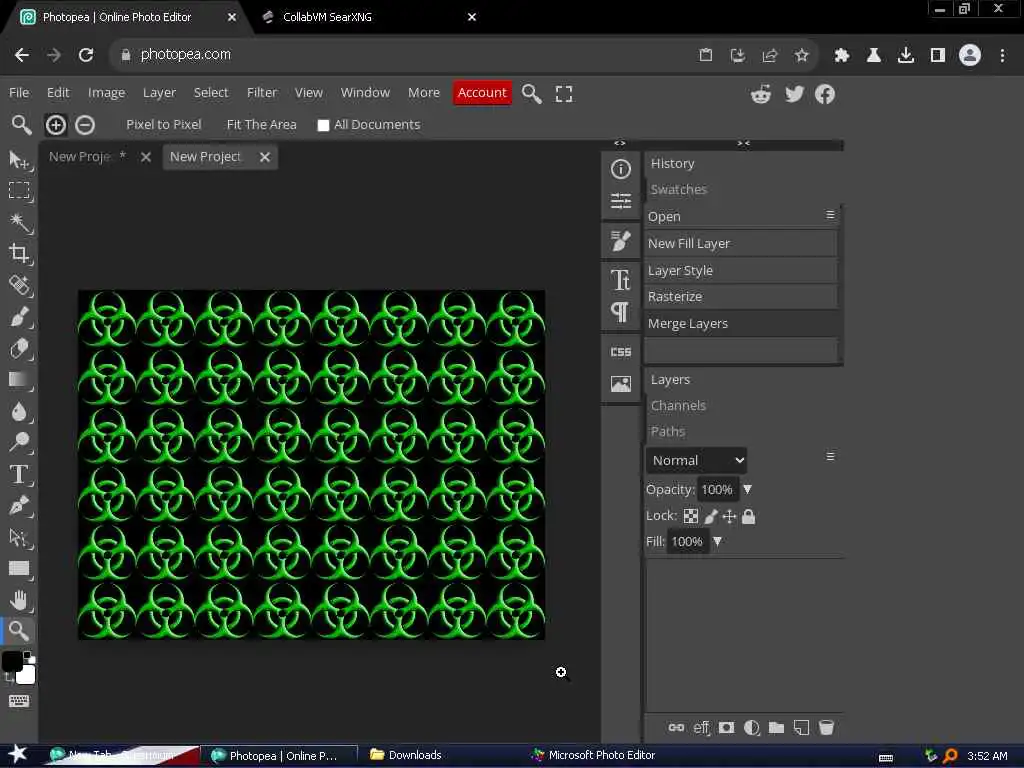This screenshot has width=1024, height=768.
Task: Click the red Account button
Action: tap(482, 93)
